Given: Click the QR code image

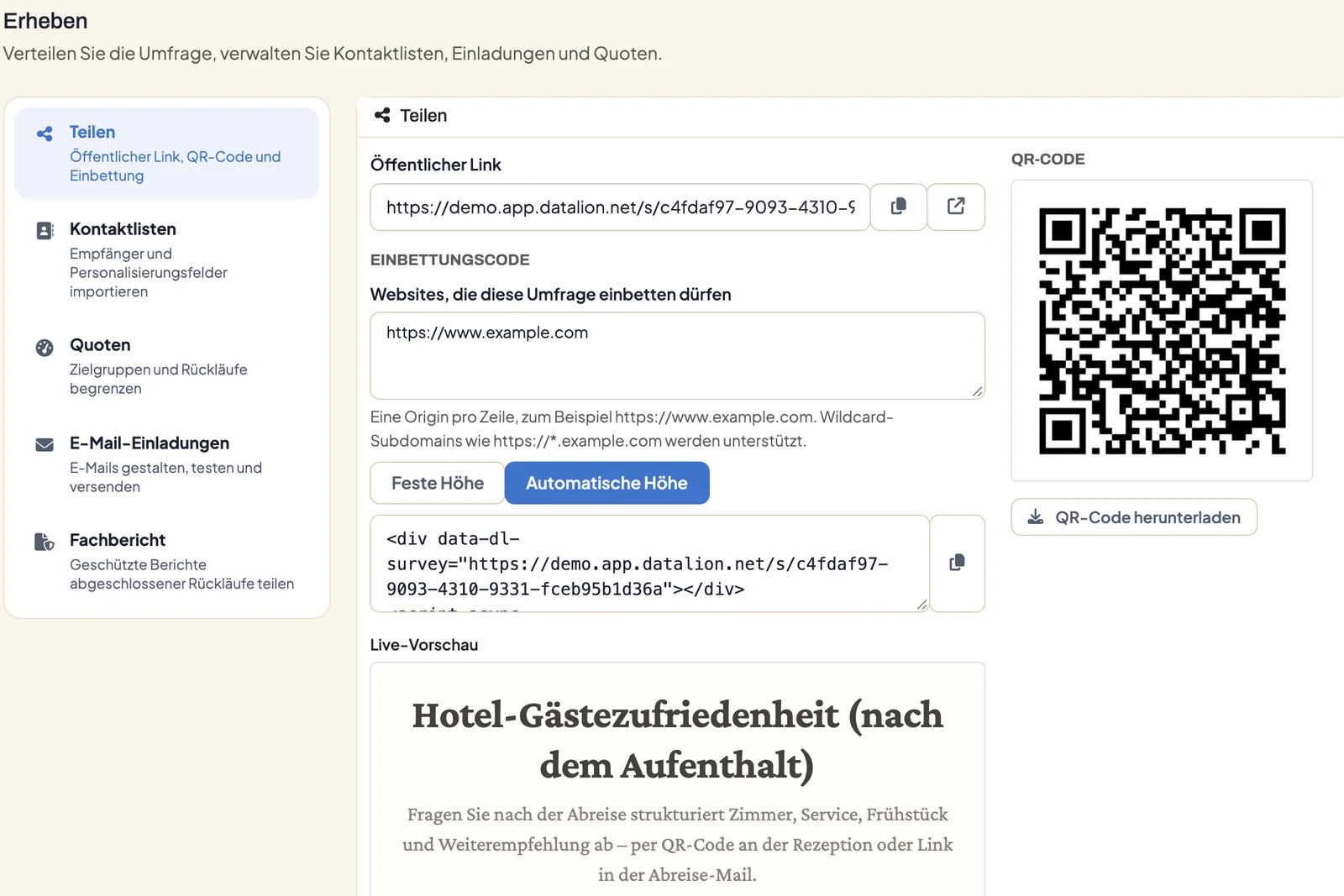Looking at the screenshot, I should pos(1162,331).
